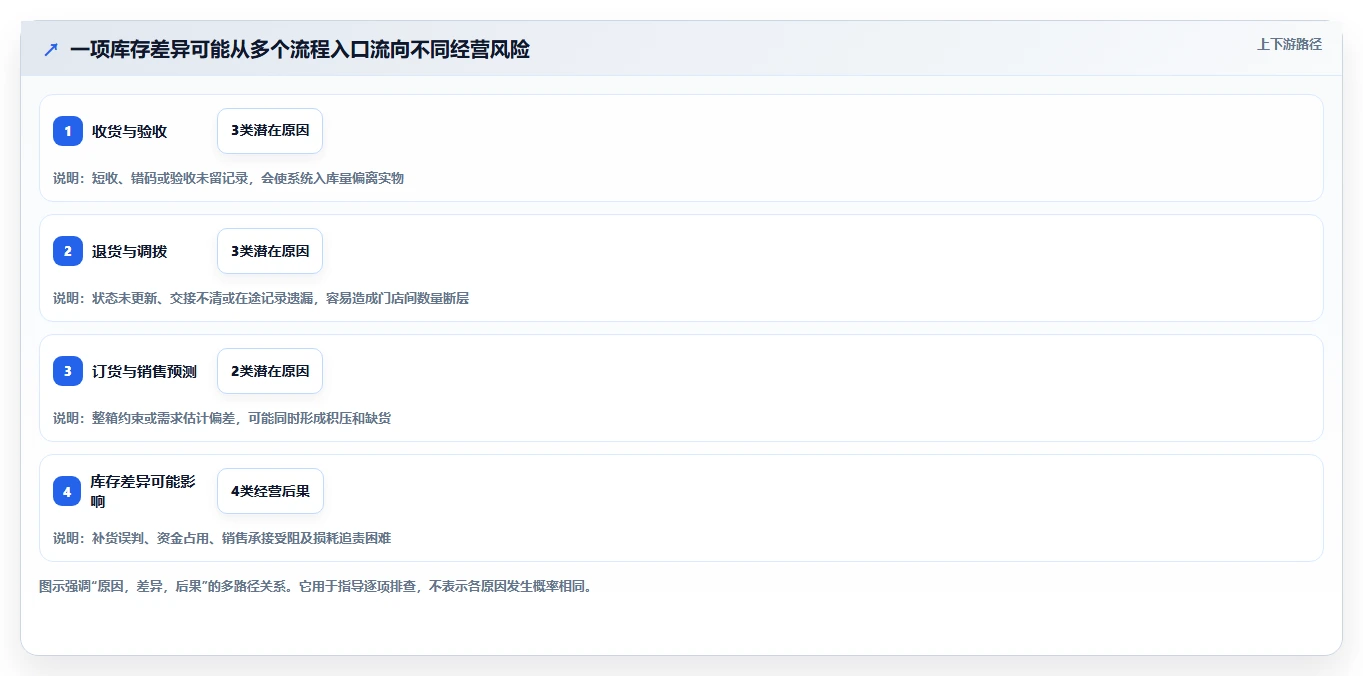Select the 4类经营后果 chip

click(x=270, y=491)
